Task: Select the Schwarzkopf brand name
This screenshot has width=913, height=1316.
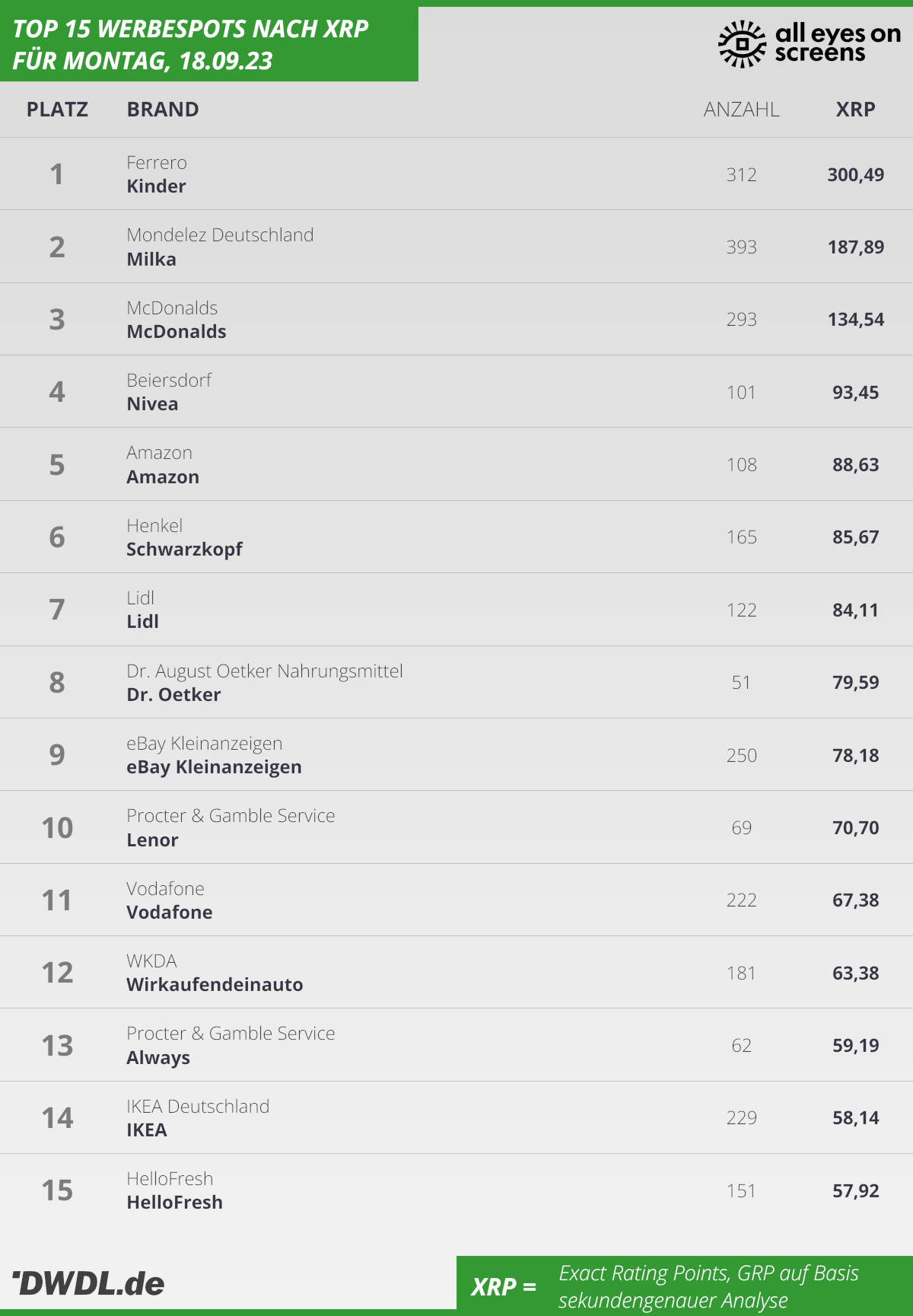Action: point(184,550)
